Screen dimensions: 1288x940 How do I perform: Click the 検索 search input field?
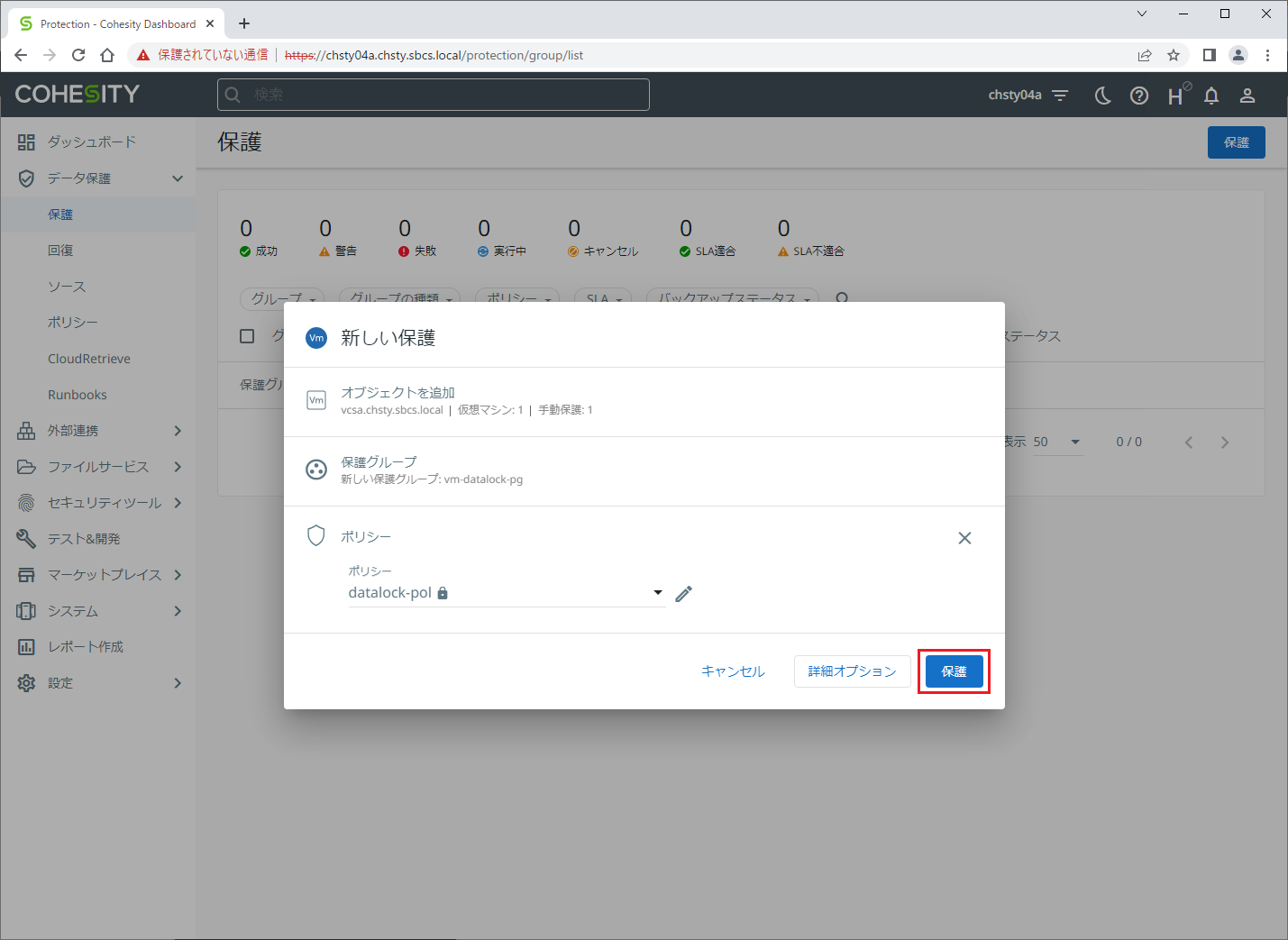coord(433,95)
